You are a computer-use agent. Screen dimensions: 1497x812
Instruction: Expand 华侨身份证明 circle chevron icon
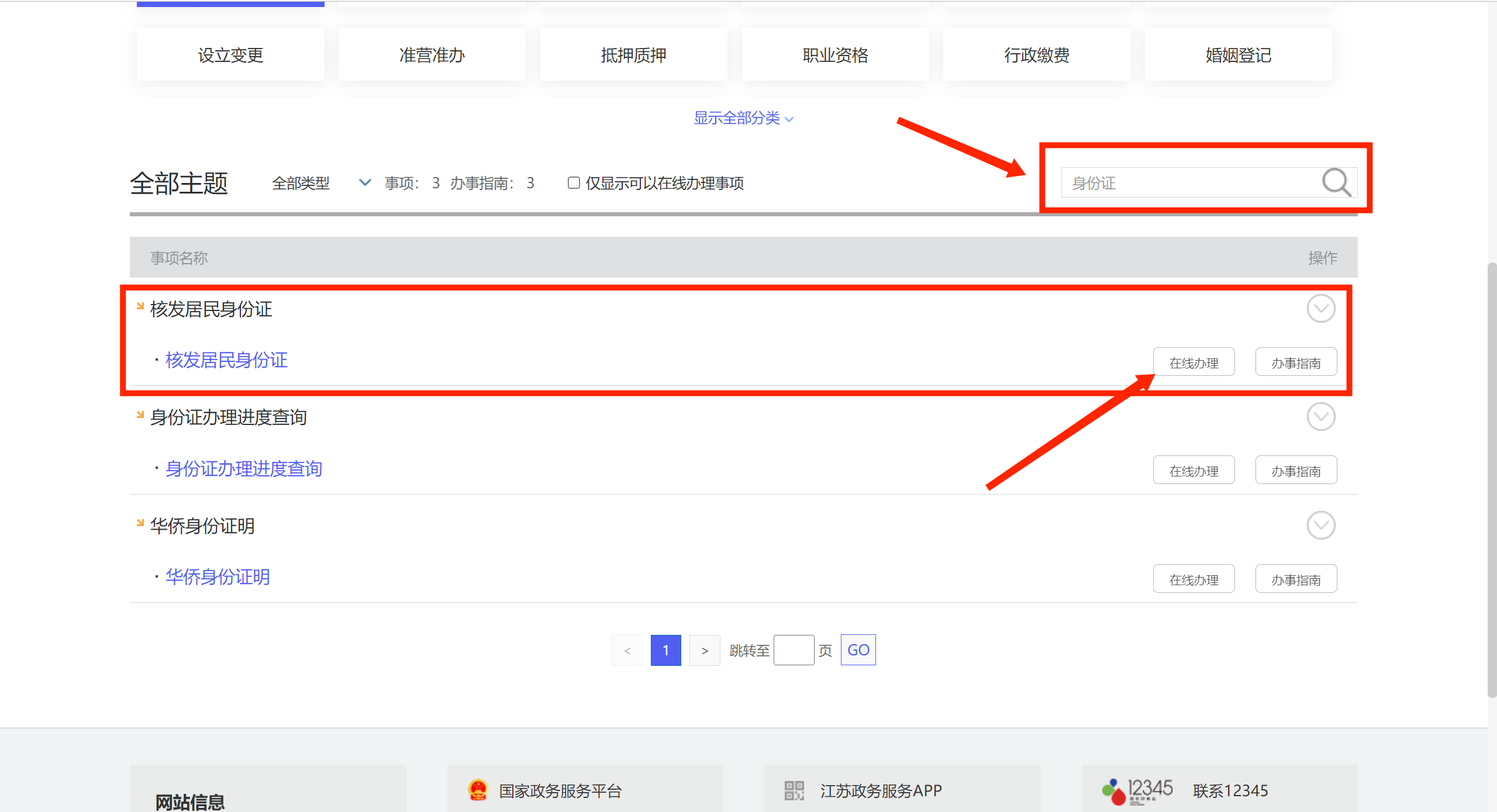tap(1320, 526)
